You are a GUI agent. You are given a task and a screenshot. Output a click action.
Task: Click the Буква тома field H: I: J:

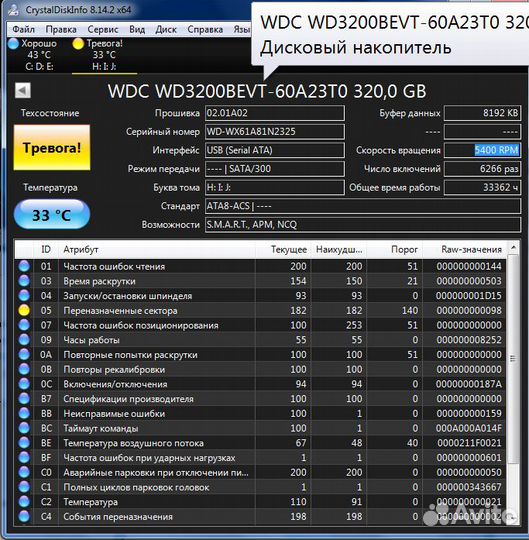point(275,187)
